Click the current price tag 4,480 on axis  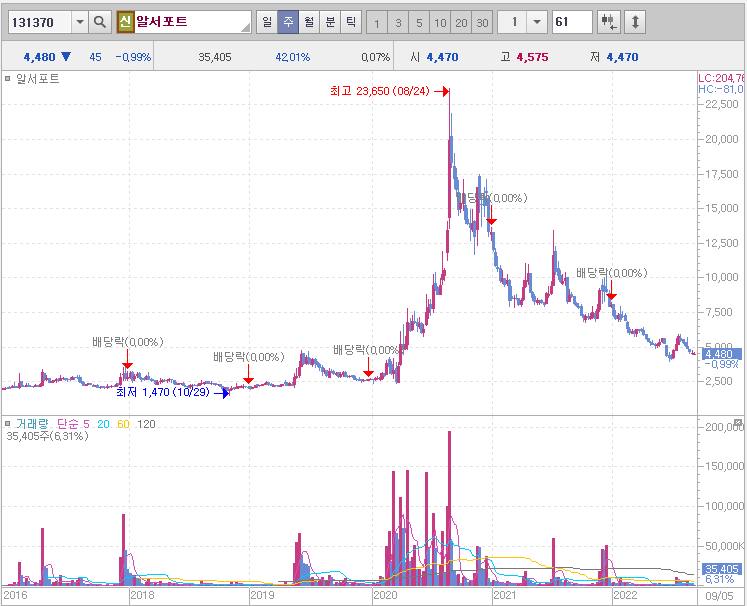(722, 354)
